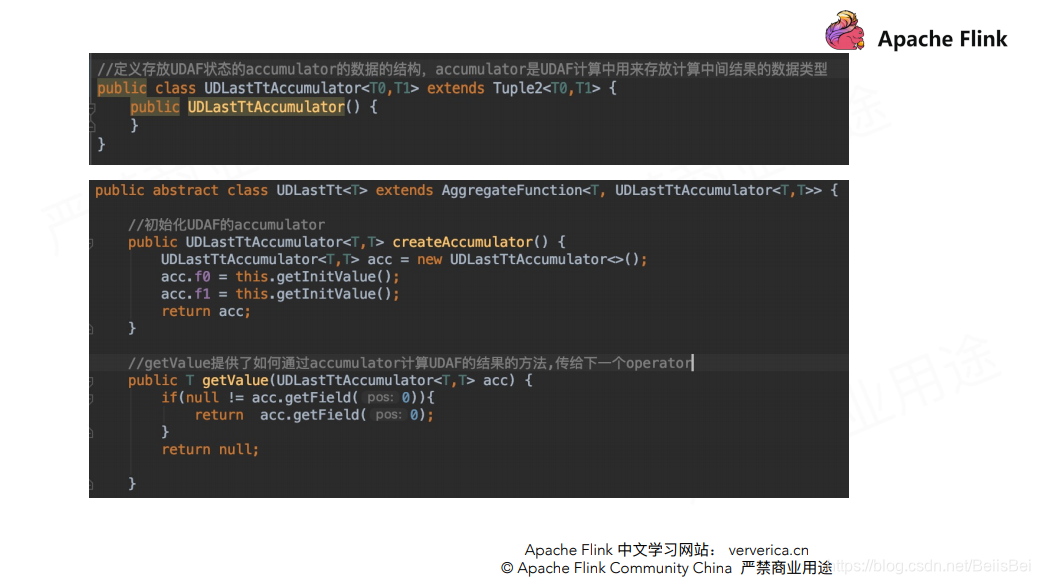Click the comment line starting "//定义存放UDAF状态的accumulator"

[x=462, y=69]
